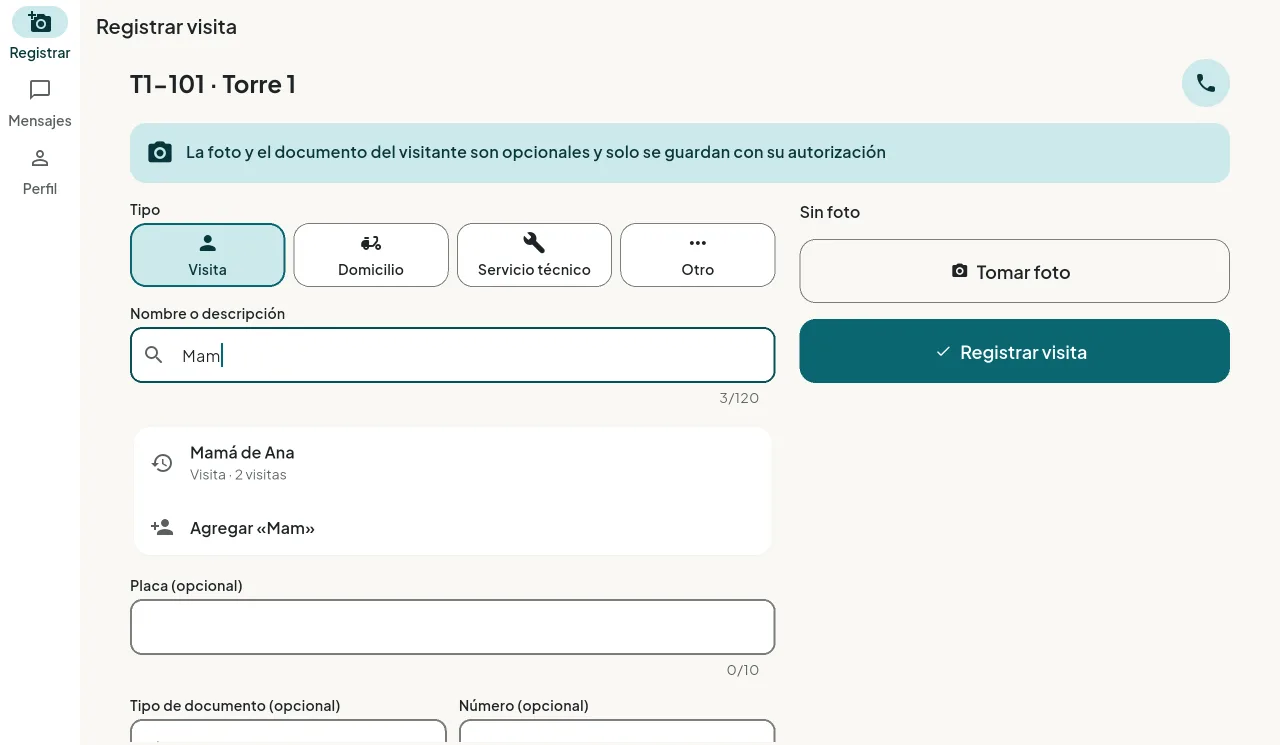Select the Domicilio delivery type

[371, 255]
